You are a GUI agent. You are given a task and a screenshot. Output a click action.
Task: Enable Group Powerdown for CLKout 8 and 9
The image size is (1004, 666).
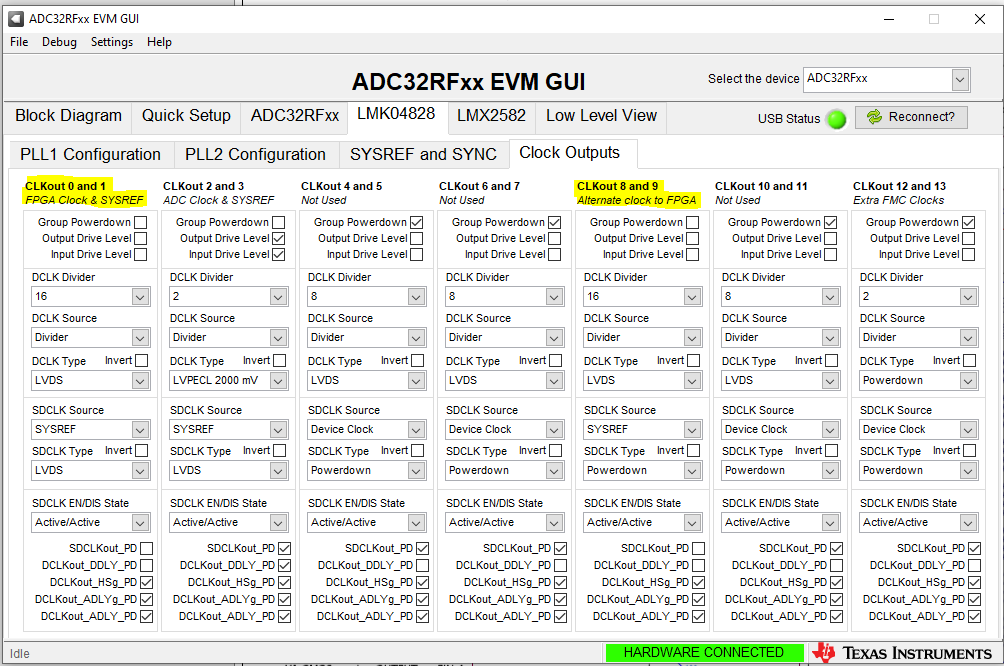[x=692, y=222]
